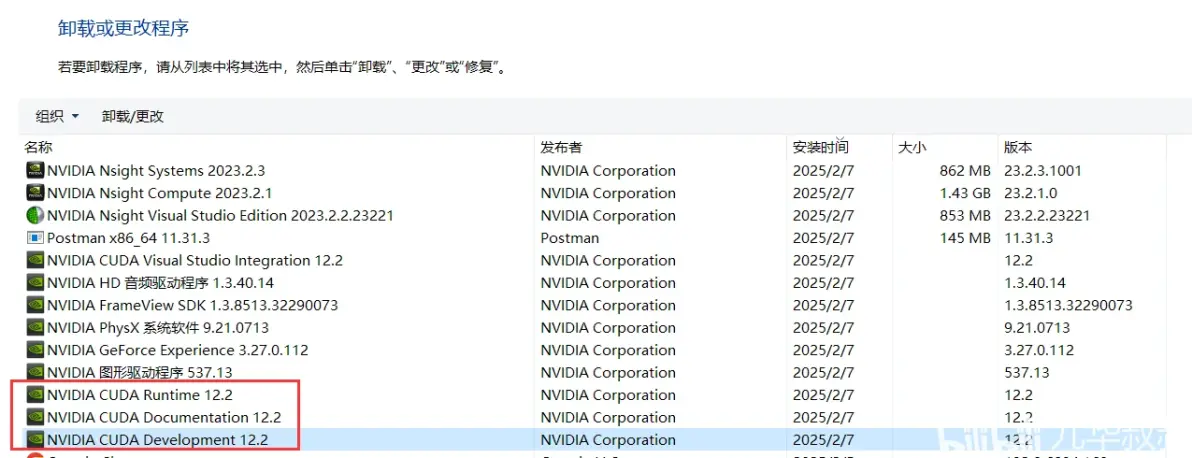Click the NVIDIA Nsight Systems 2023.2.3 icon
Screen dimensions: 1192x458
pyautogui.click(x=34, y=170)
